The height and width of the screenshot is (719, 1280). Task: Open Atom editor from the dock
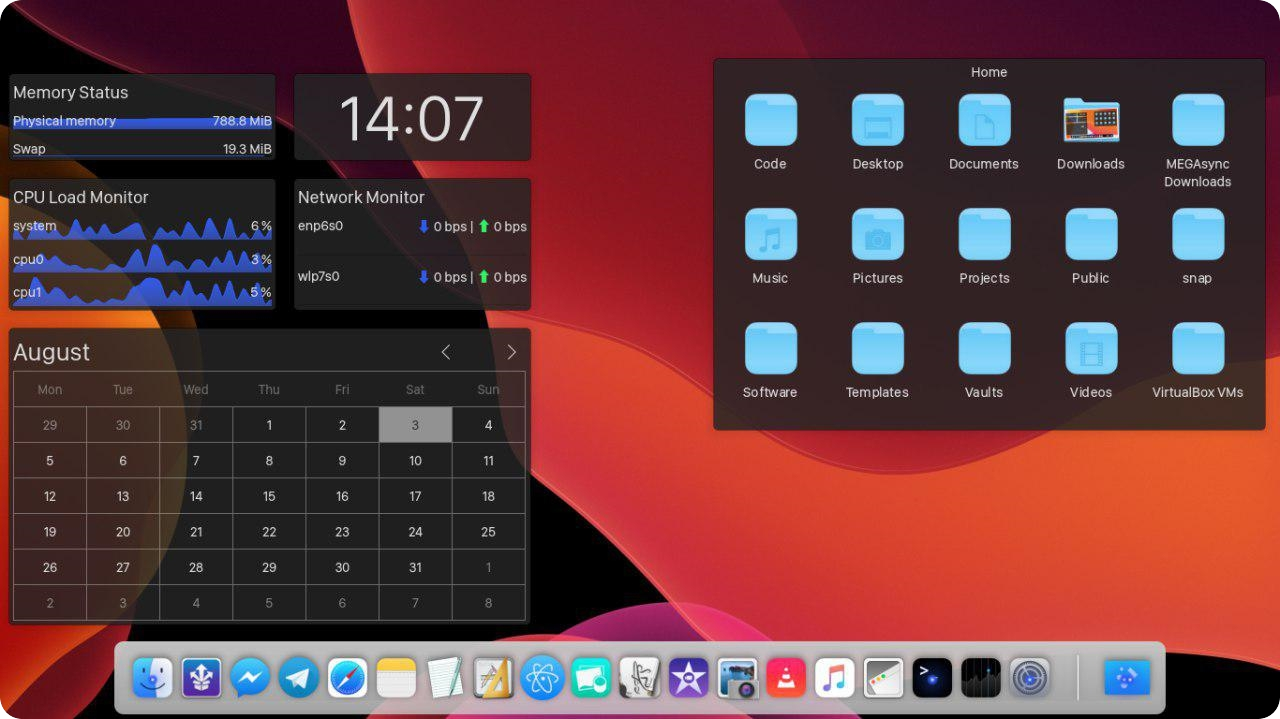543,678
